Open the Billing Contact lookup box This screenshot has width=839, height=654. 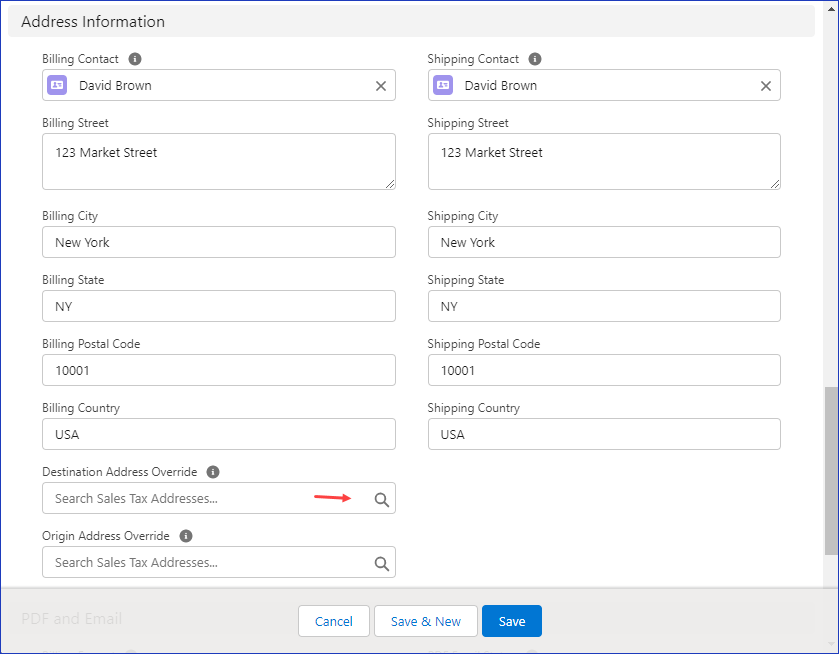pos(219,85)
